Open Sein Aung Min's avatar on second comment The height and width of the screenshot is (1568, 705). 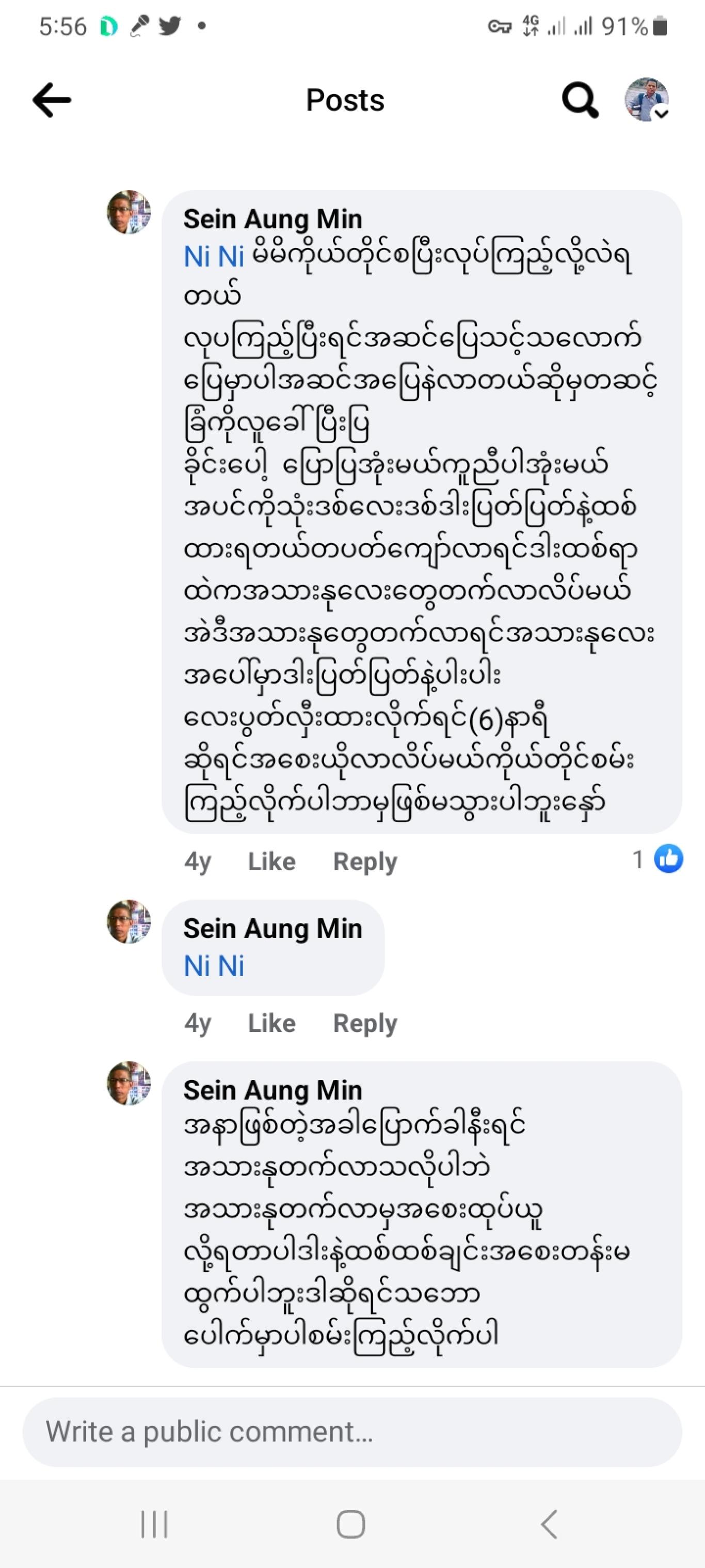(x=129, y=921)
